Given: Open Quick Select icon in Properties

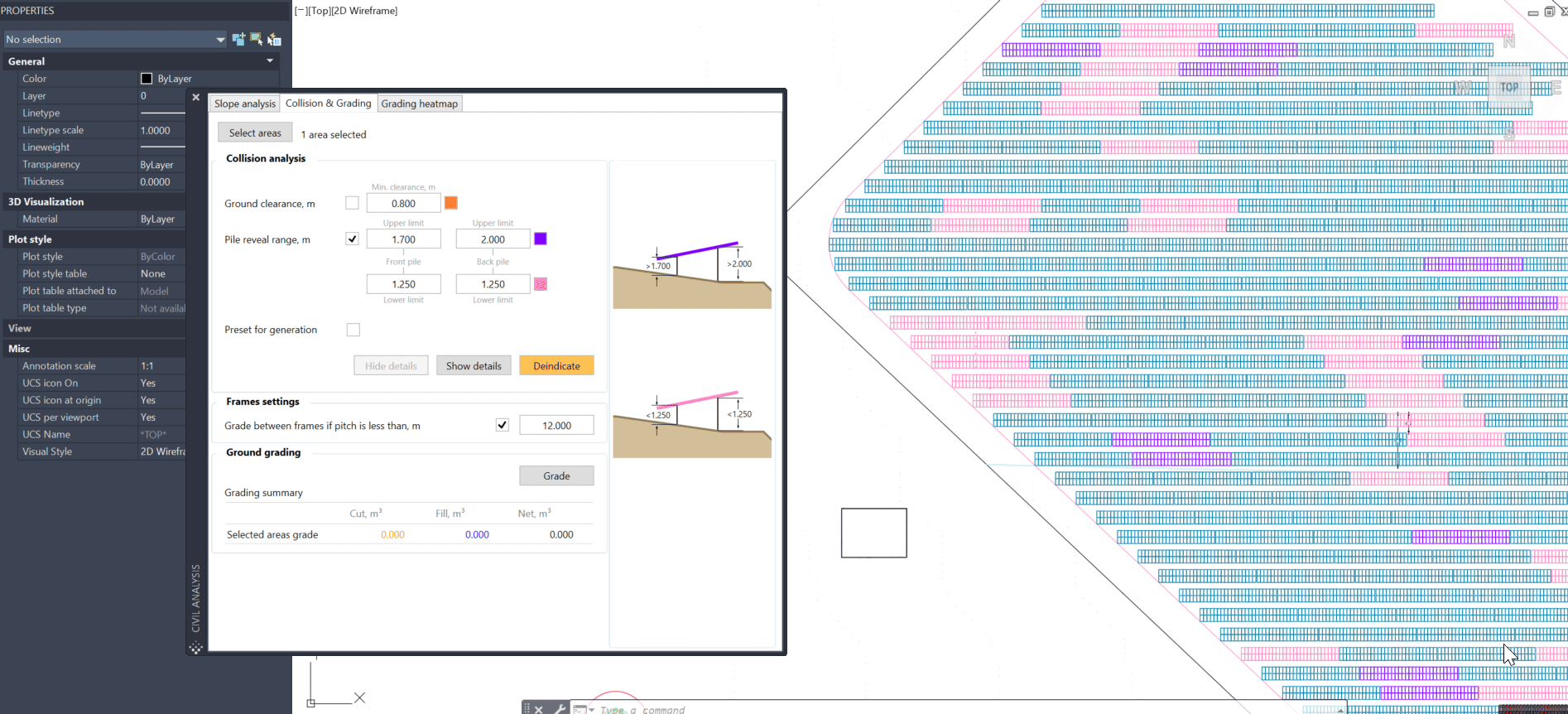Looking at the screenshot, I should click(x=275, y=39).
